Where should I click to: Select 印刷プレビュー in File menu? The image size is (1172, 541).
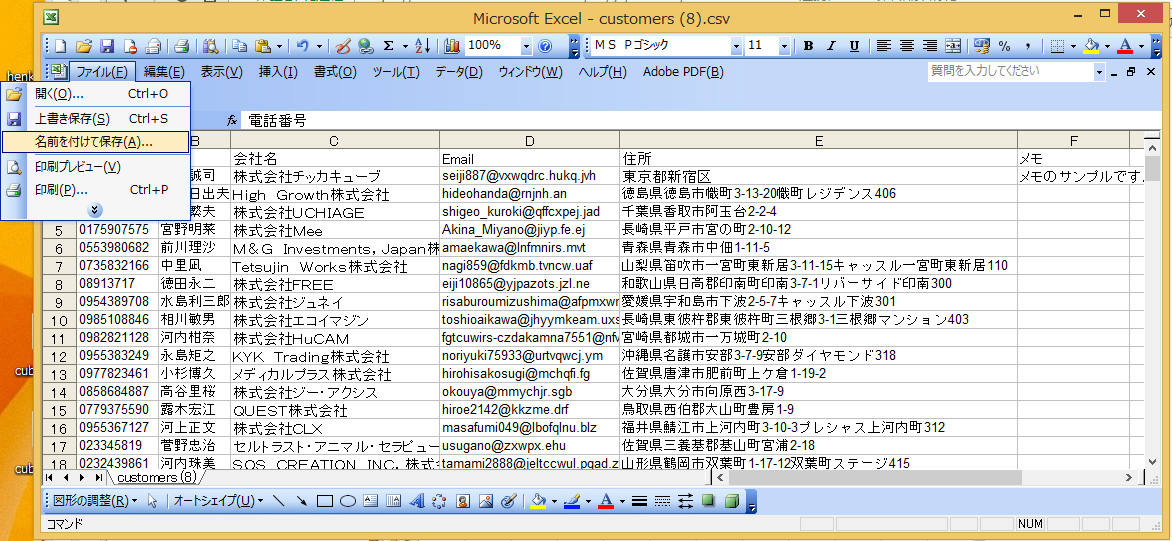click(x=95, y=167)
